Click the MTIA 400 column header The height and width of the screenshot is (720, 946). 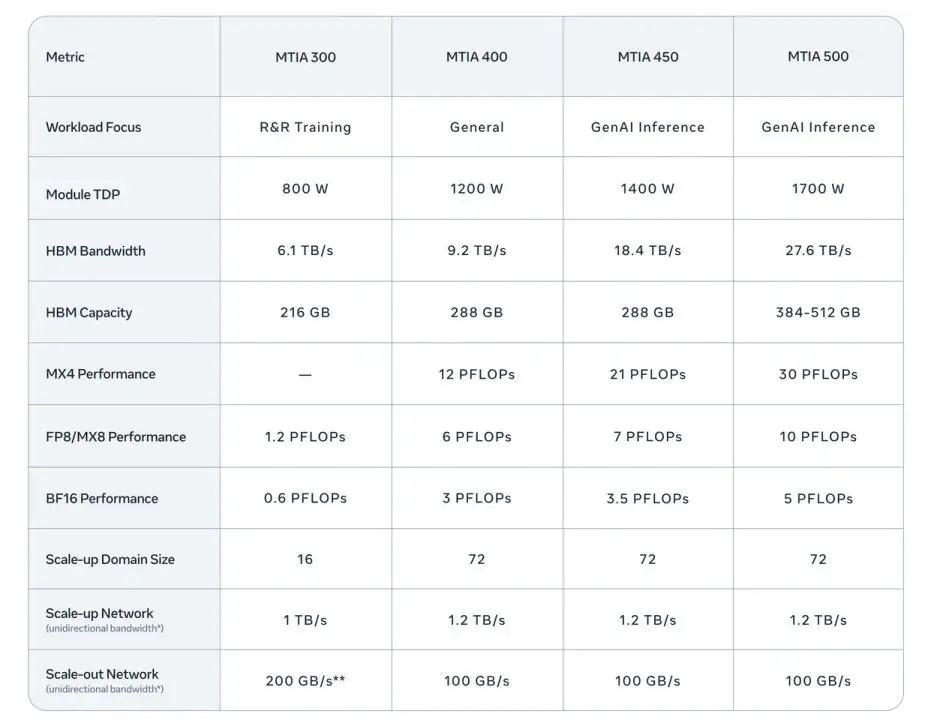pyautogui.click(x=476, y=57)
